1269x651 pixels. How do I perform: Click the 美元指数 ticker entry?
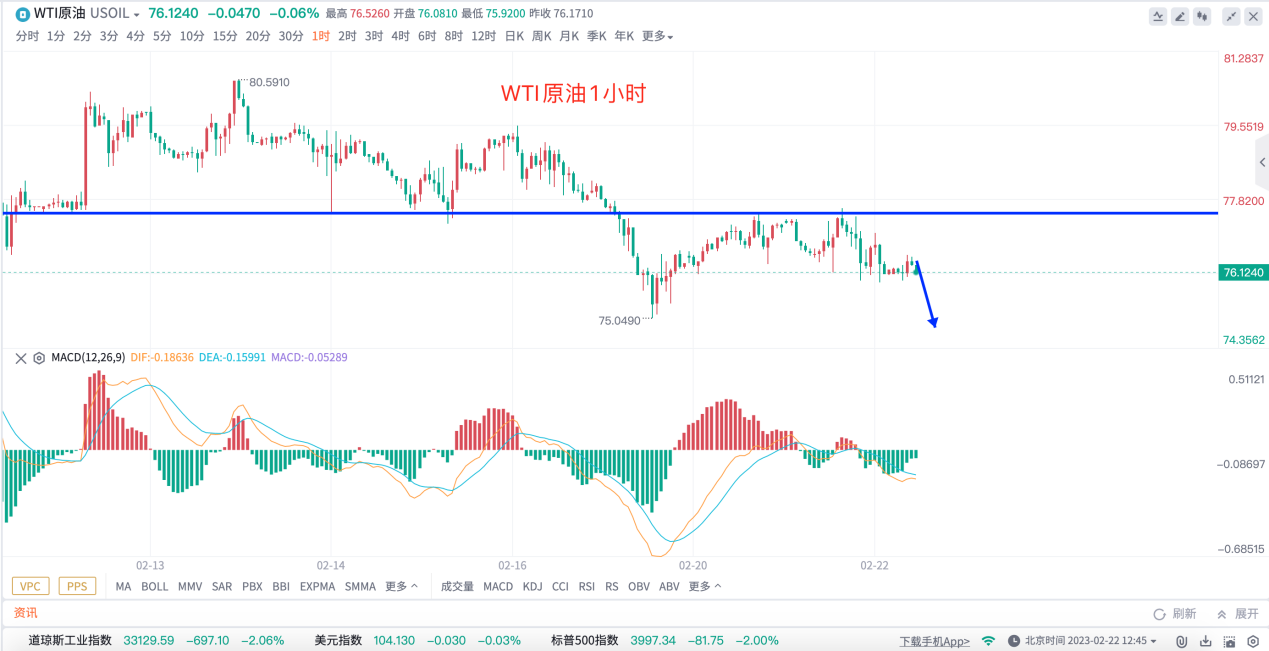(x=417, y=640)
